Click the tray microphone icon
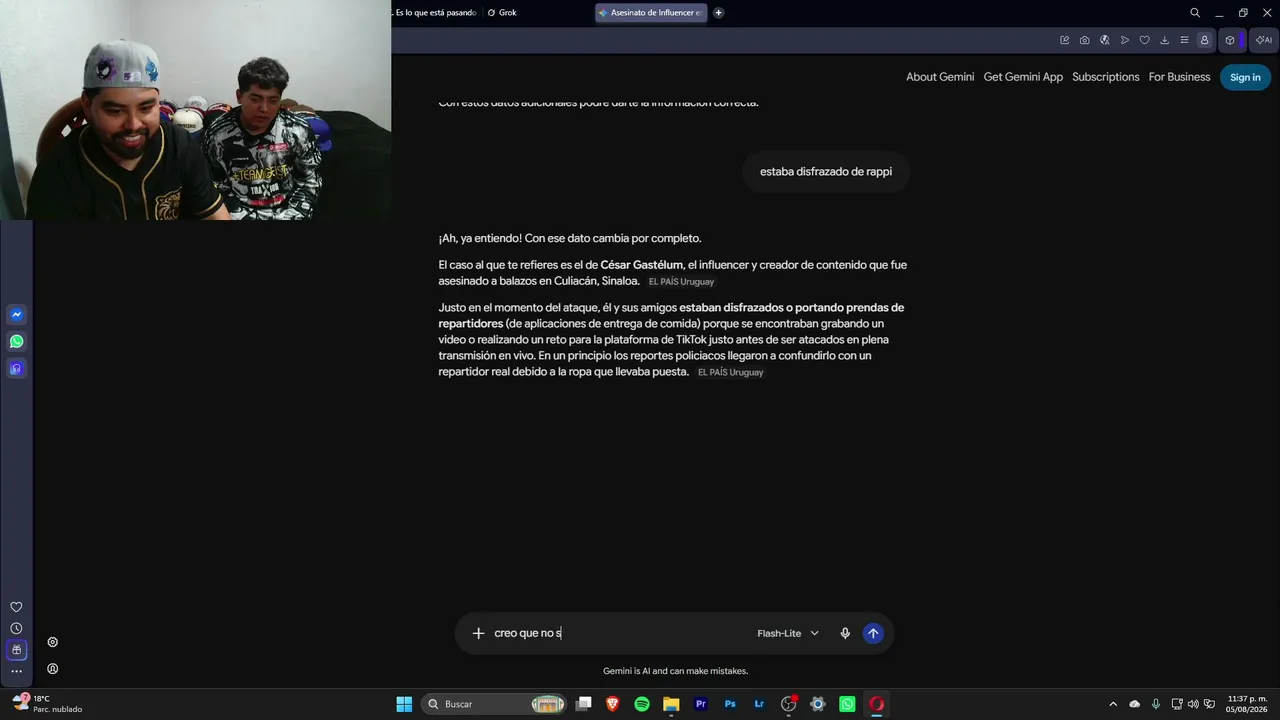The image size is (1280, 720). pos(1156,704)
